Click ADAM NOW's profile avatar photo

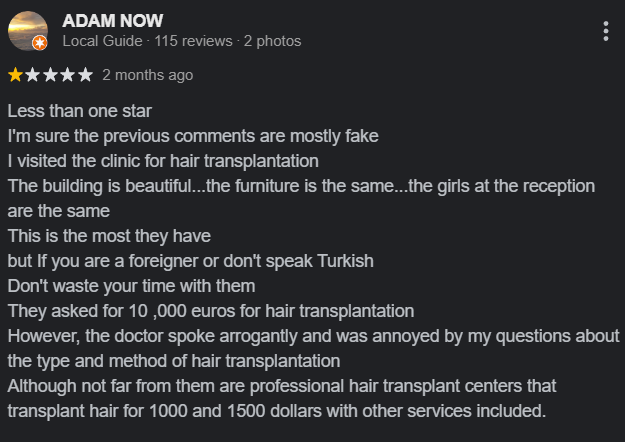pyautogui.click(x=28, y=31)
